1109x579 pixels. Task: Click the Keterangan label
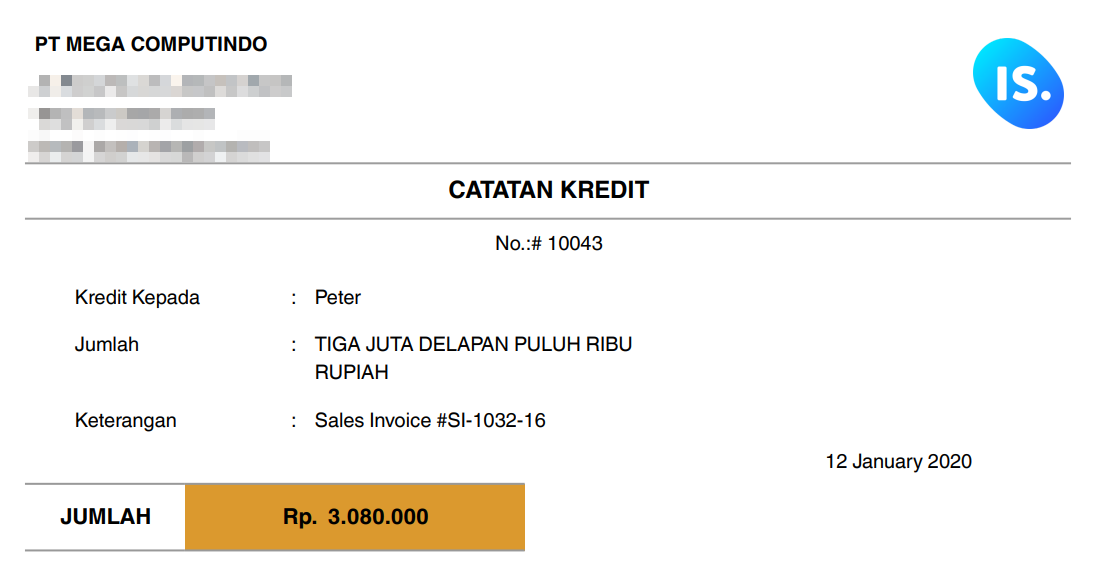126,421
